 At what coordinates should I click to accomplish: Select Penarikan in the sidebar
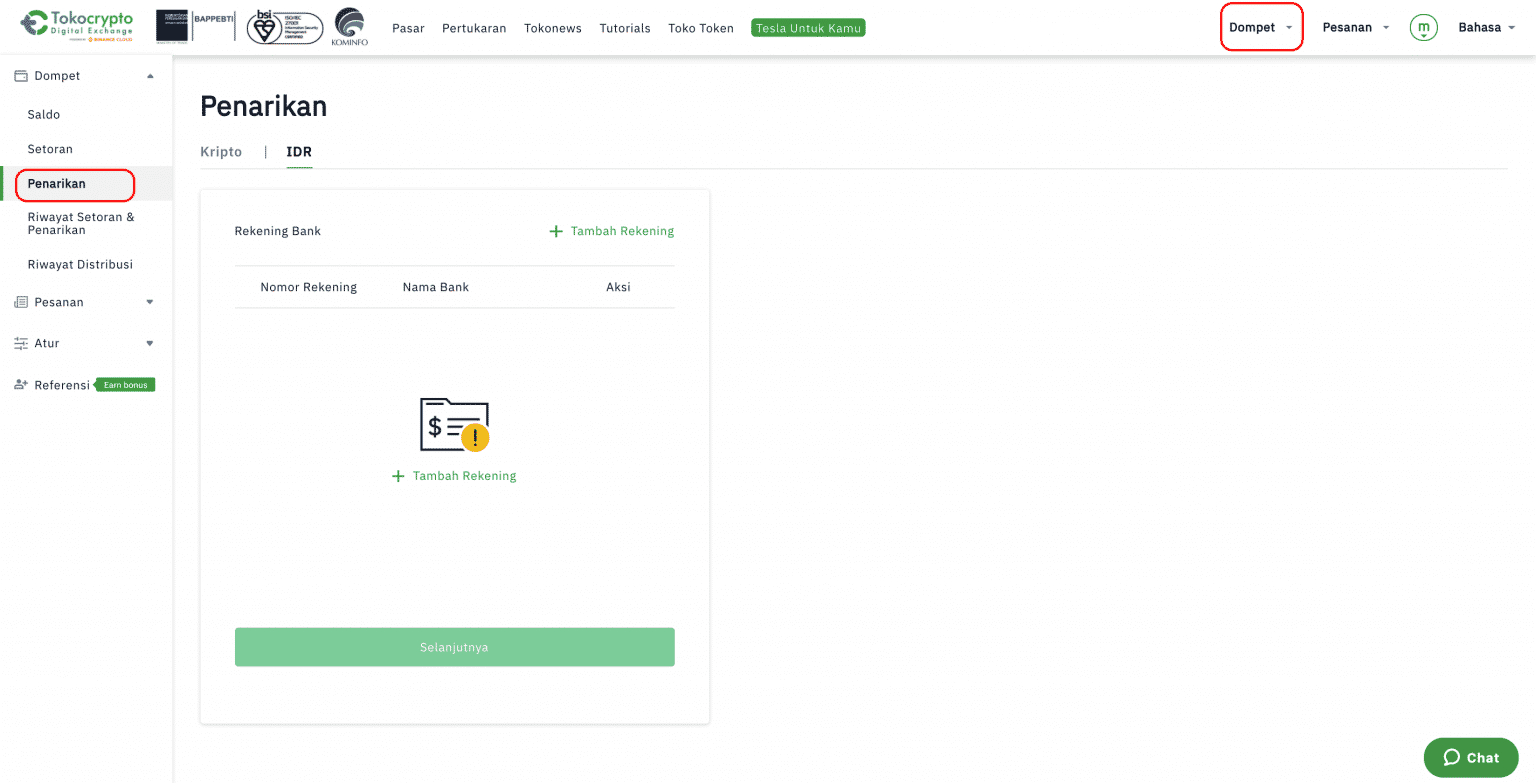[57, 184]
